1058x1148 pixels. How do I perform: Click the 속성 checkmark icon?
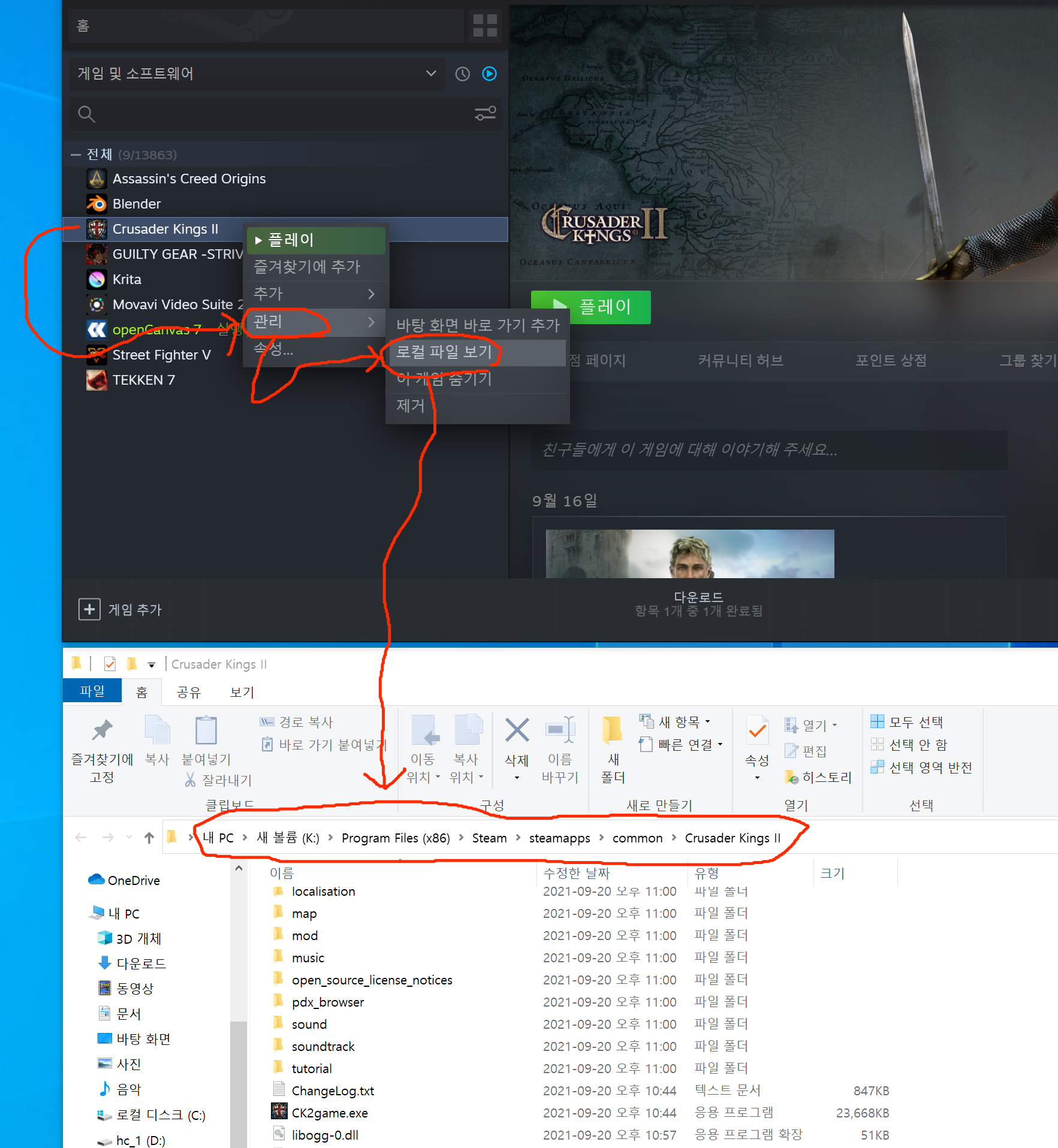757,730
